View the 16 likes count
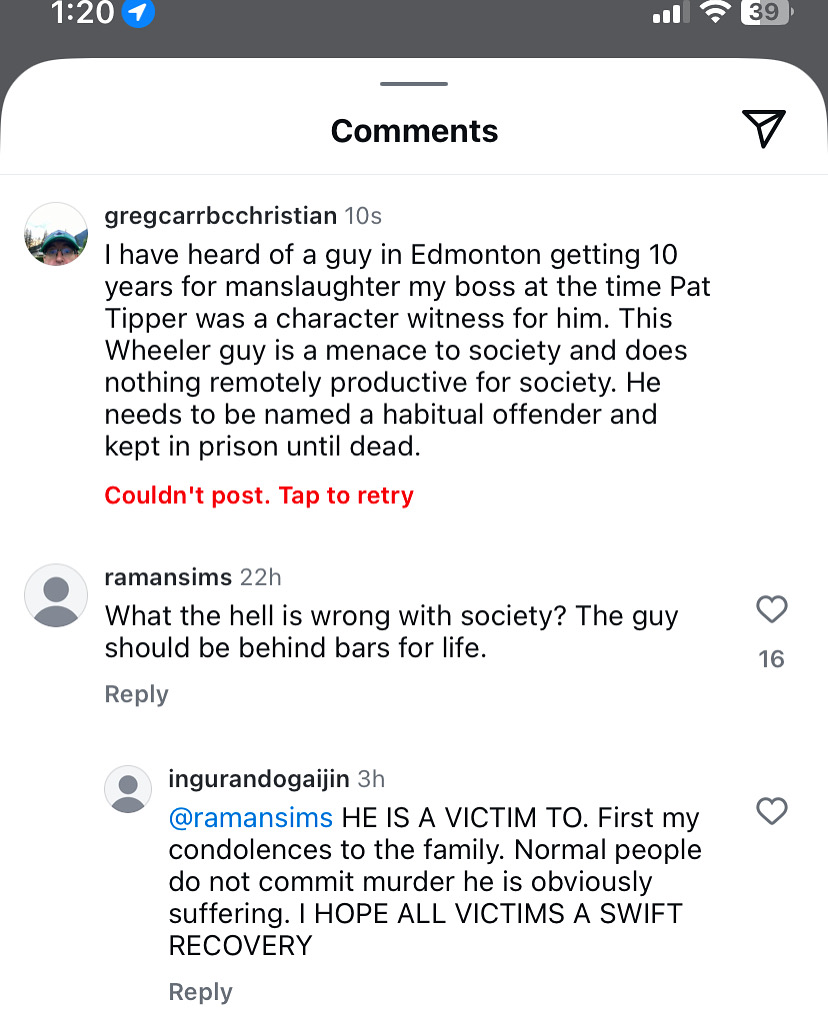 click(771, 659)
